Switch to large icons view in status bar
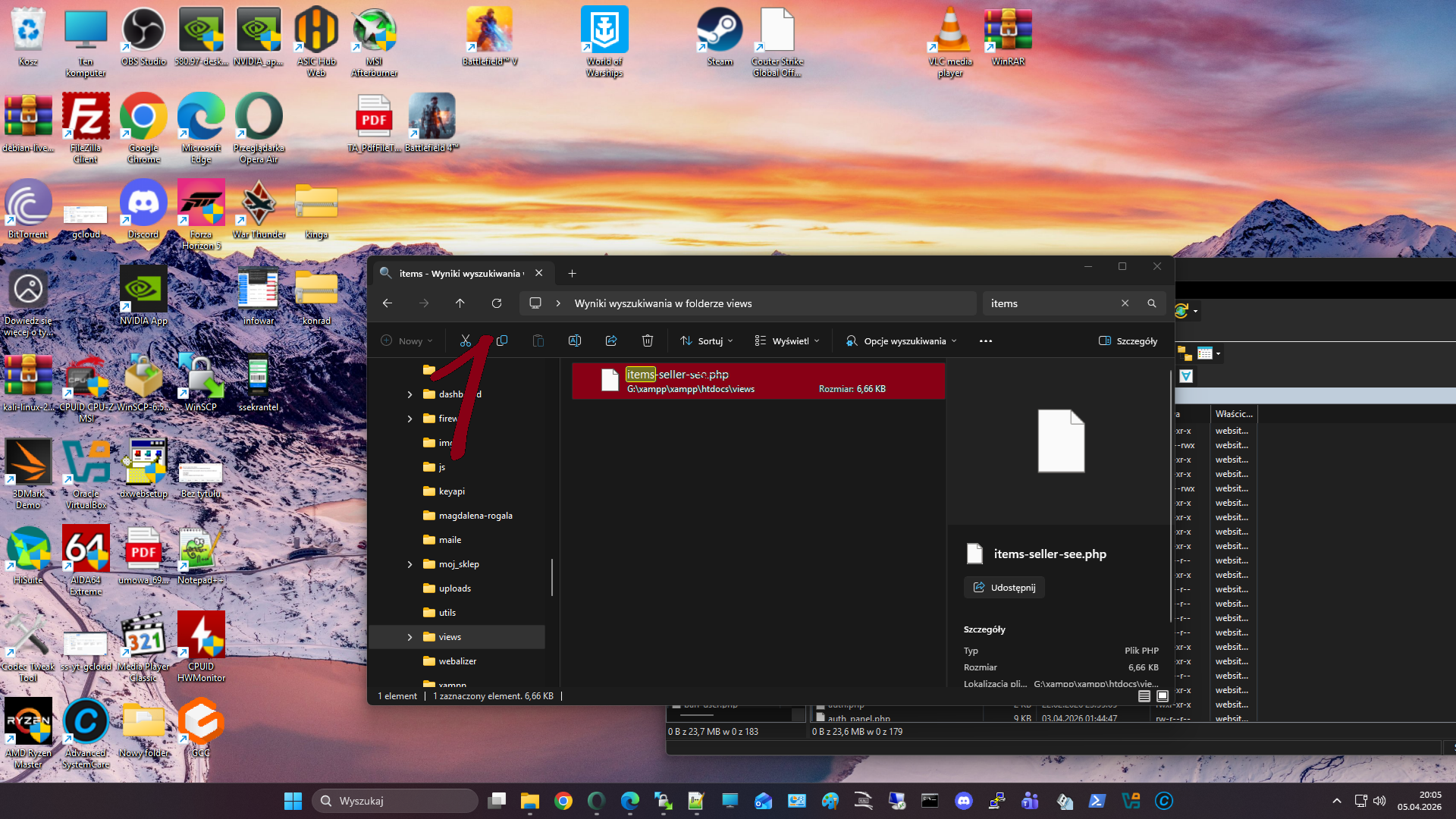The image size is (1456, 819). [1163, 696]
